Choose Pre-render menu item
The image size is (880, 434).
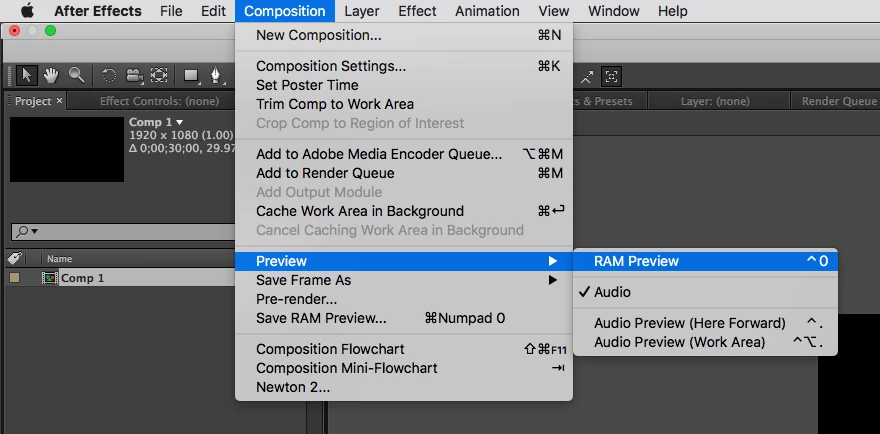(x=404, y=299)
